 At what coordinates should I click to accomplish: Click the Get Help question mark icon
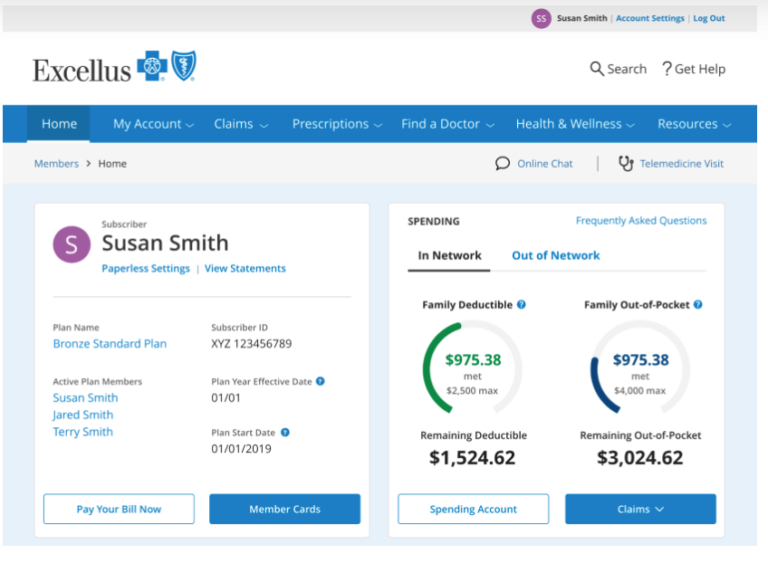(x=667, y=69)
